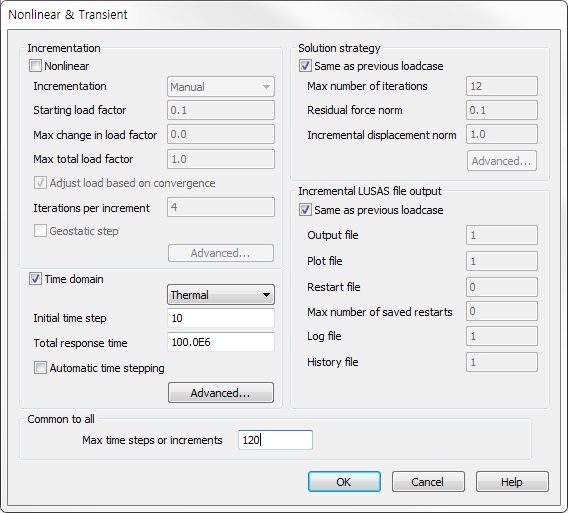Viewport: 568px width, 513px height.
Task: Click the Output file value field
Action: point(502,235)
